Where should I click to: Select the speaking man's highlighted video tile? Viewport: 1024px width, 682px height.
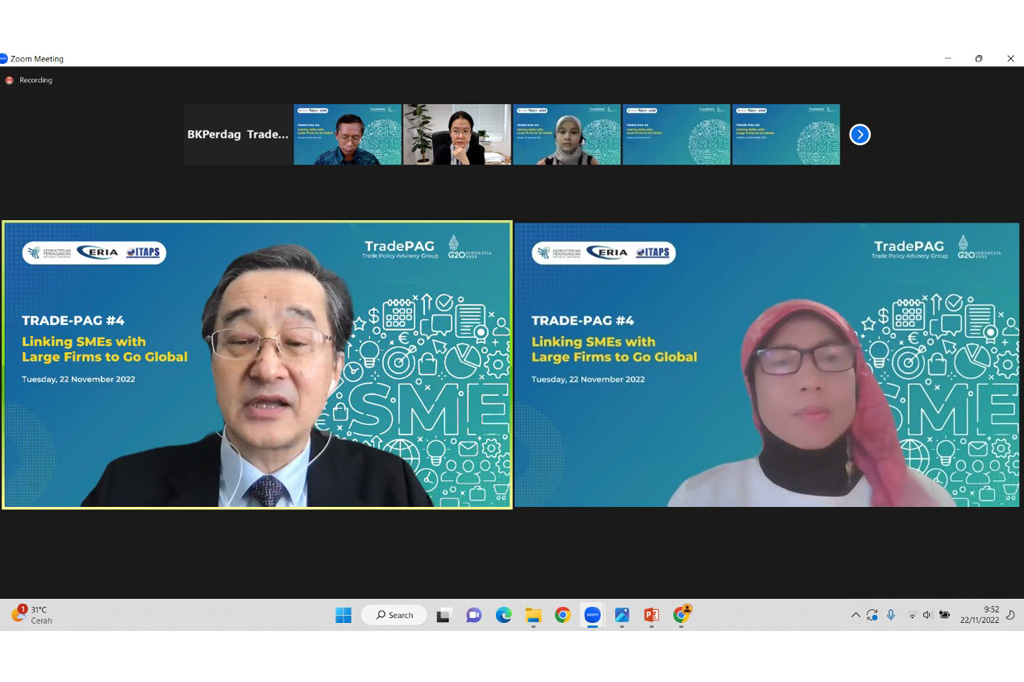click(257, 365)
